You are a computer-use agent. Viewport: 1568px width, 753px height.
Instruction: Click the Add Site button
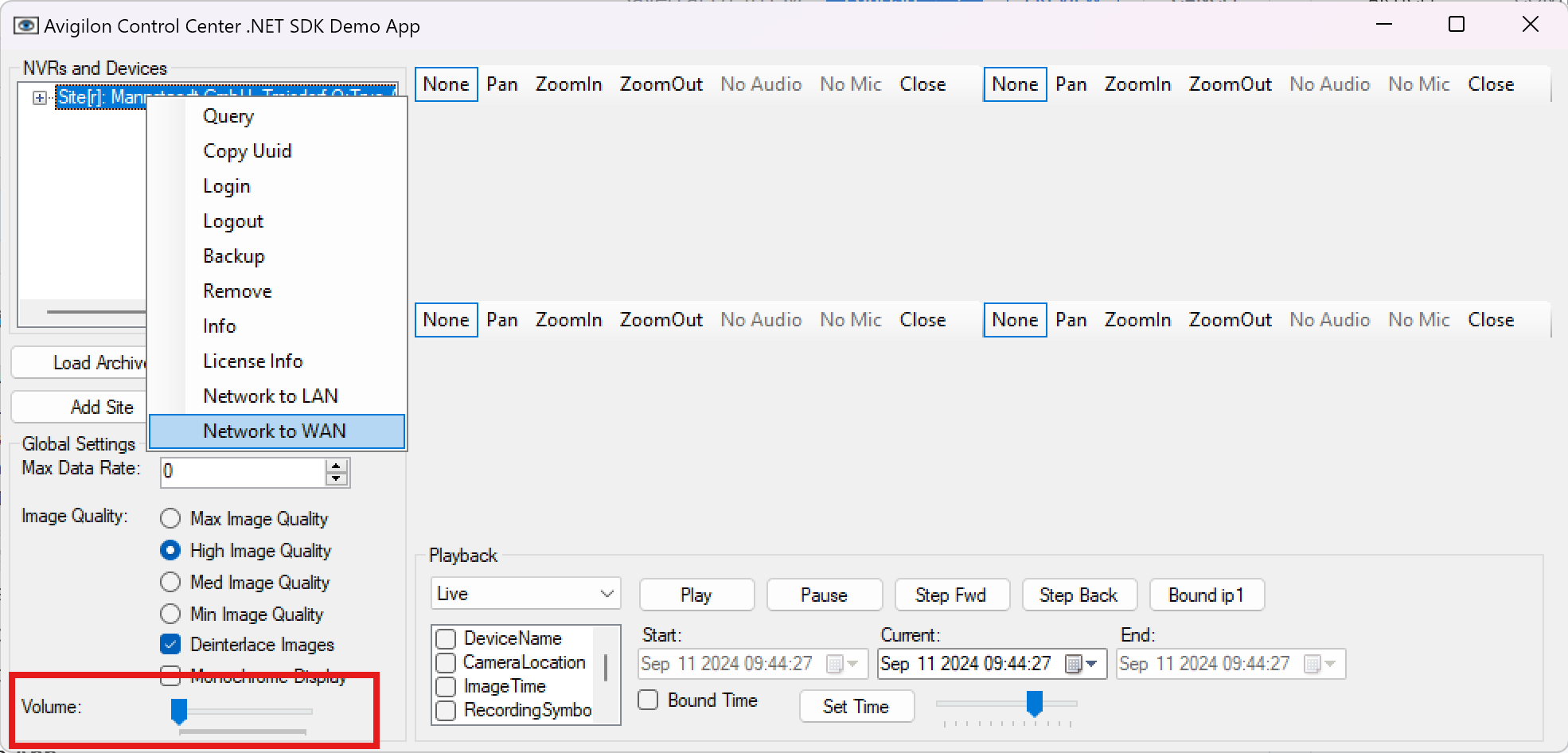(80, 408)
